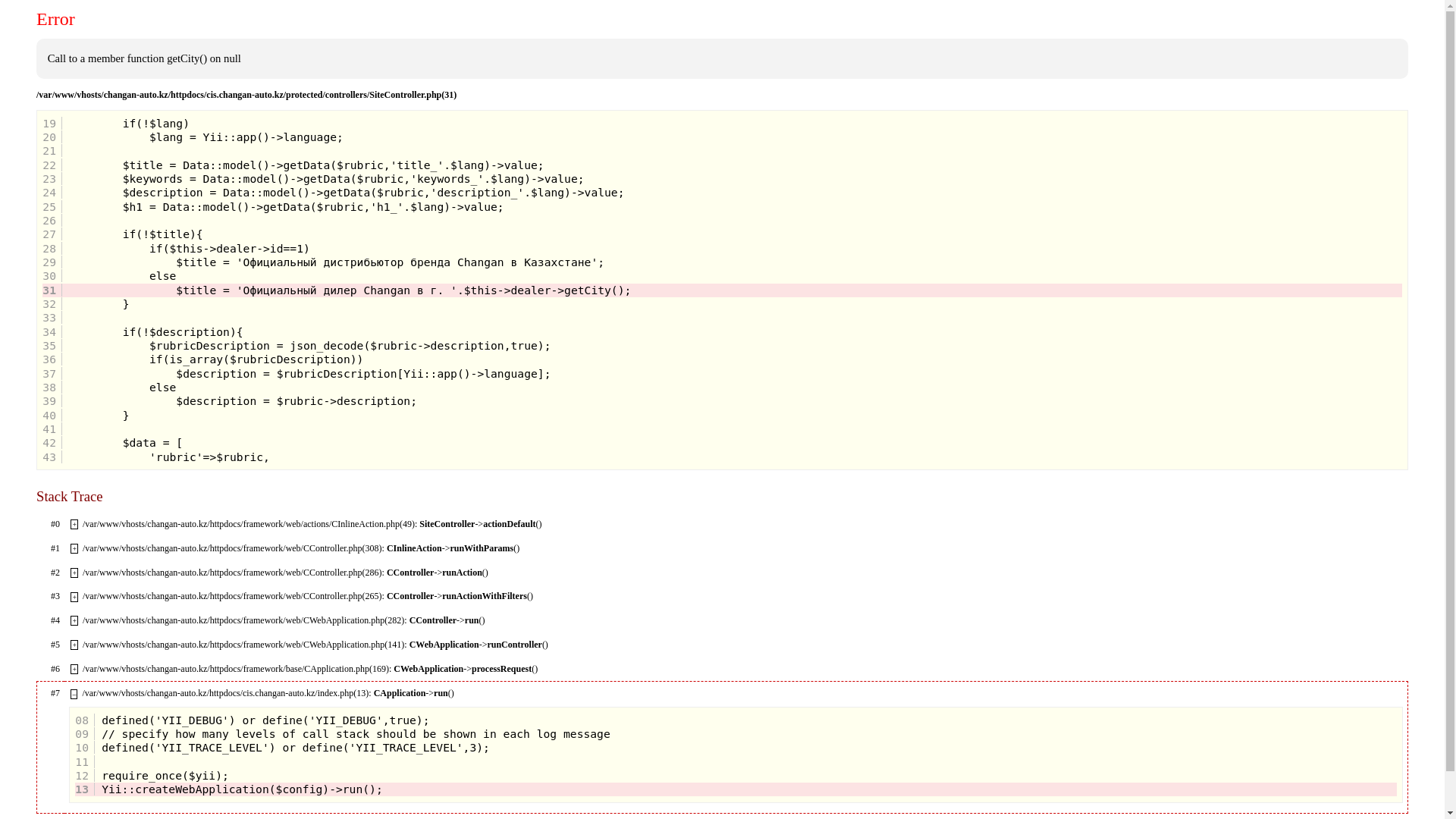Click line 28 dealer->id==1 condition
1456x819 pixels.
pyautogui.click(x=230, y=249)
